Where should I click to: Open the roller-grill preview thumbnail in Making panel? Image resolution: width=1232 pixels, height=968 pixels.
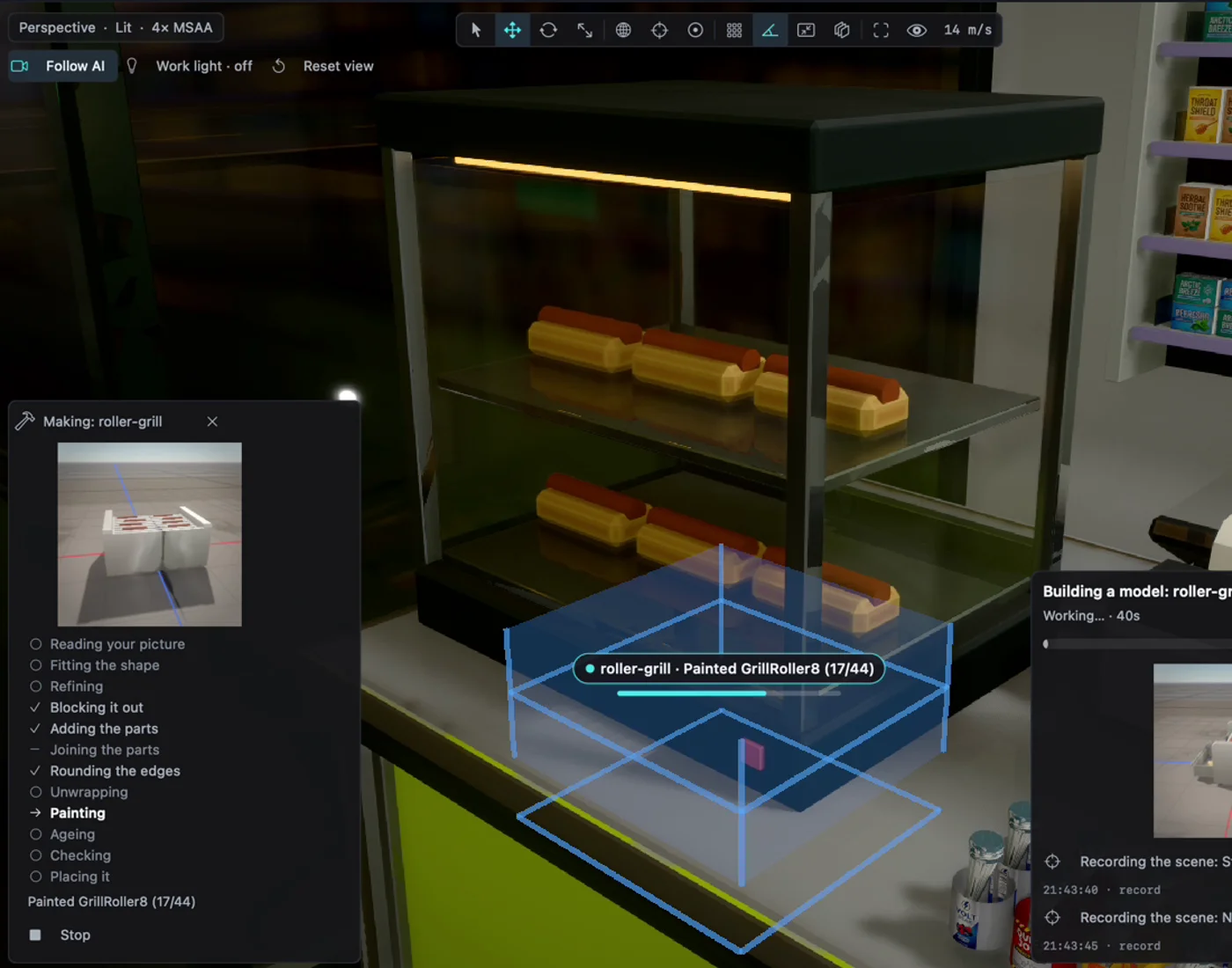150,534
